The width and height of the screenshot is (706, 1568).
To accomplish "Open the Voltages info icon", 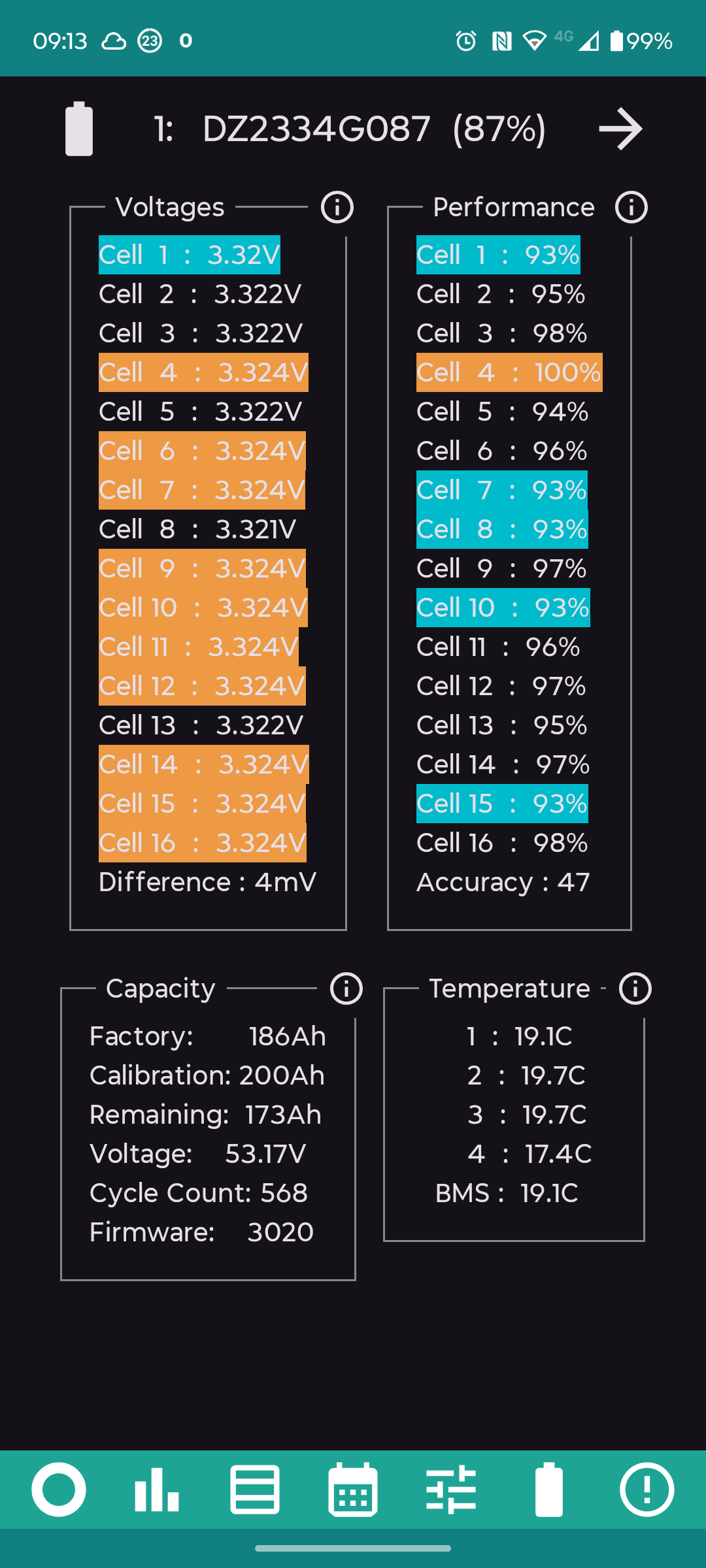I will tap(337, 208).
